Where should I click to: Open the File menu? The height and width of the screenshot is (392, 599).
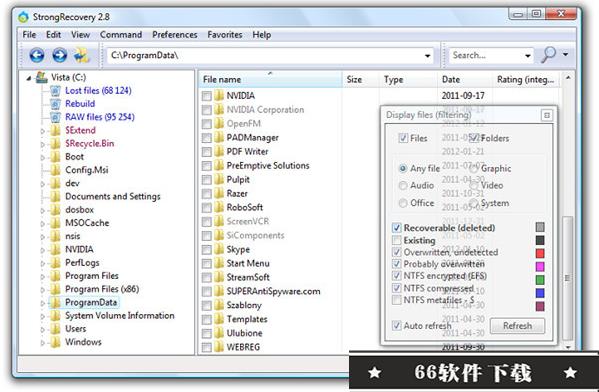tap(29, 35)
